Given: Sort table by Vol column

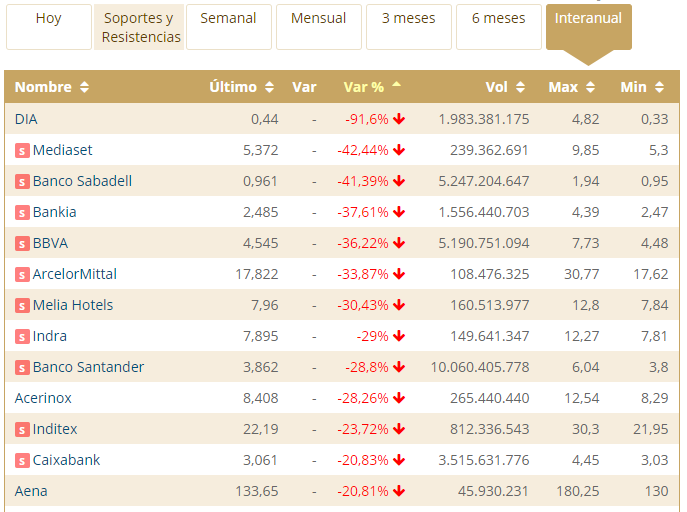Looking at the screenshot, I should [x=504, y=87].
